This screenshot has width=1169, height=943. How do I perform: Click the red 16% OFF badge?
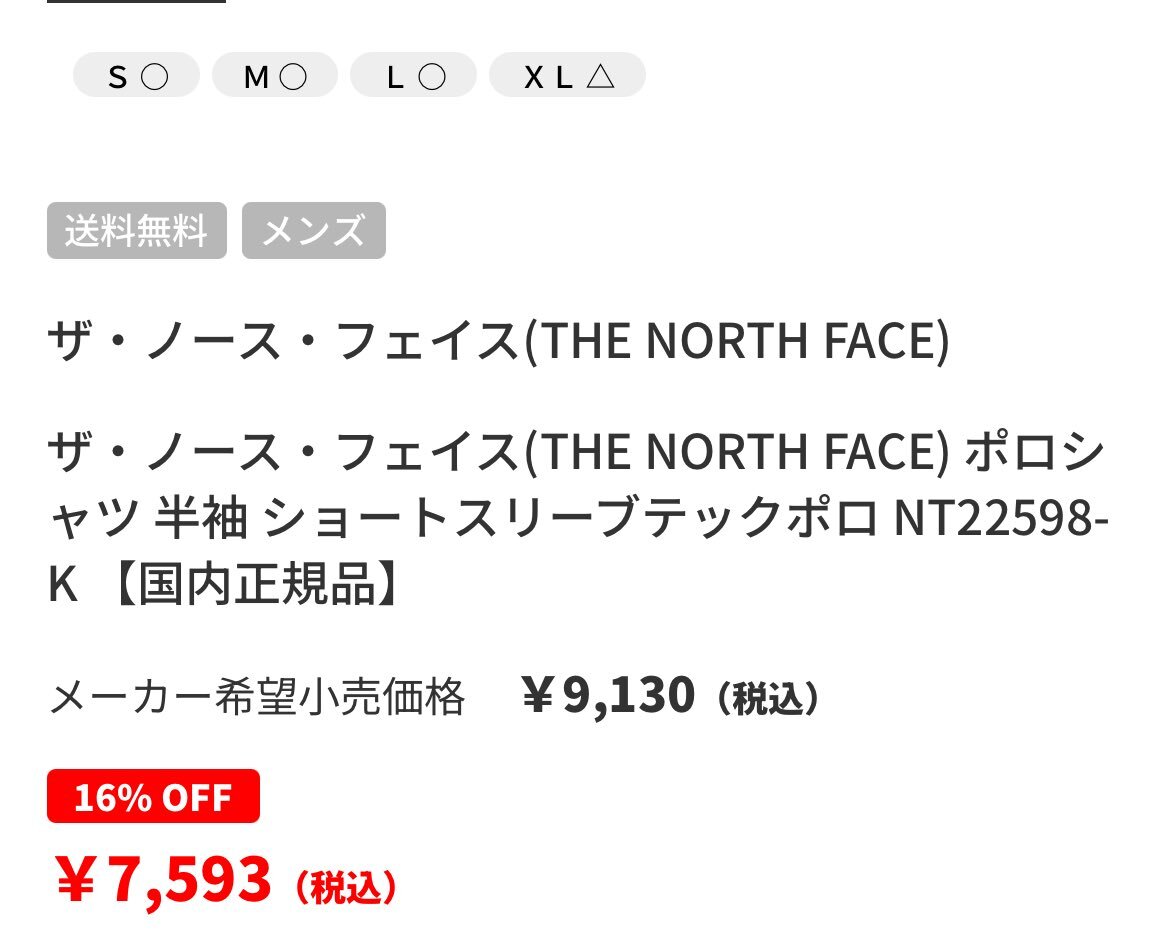point(153,797)
